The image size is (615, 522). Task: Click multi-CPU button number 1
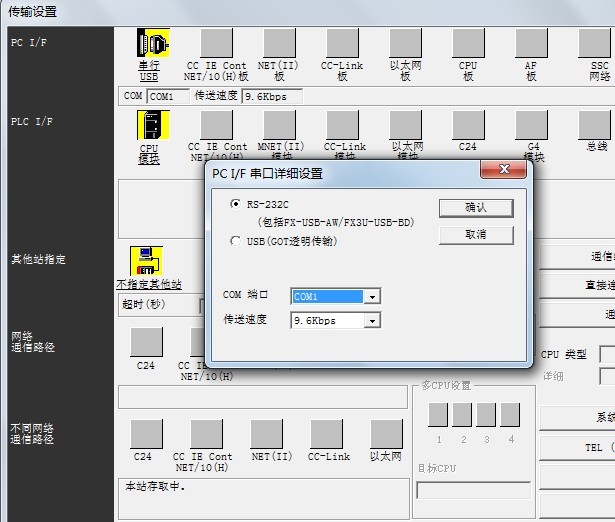(438, 414)
